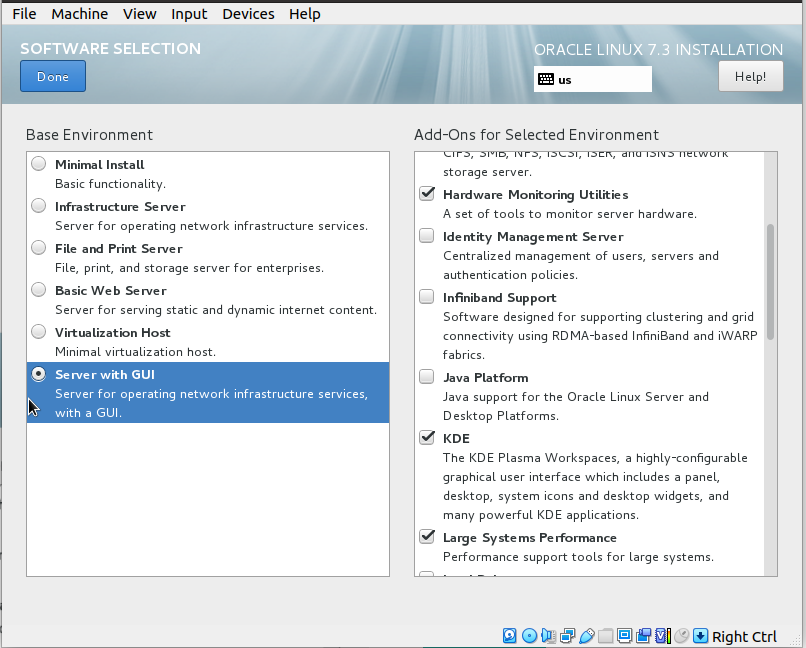The height and width of the screenshot is (648, 806).
Task: Open the File menu
Action: pyautogui.click(x=24, y=14)
